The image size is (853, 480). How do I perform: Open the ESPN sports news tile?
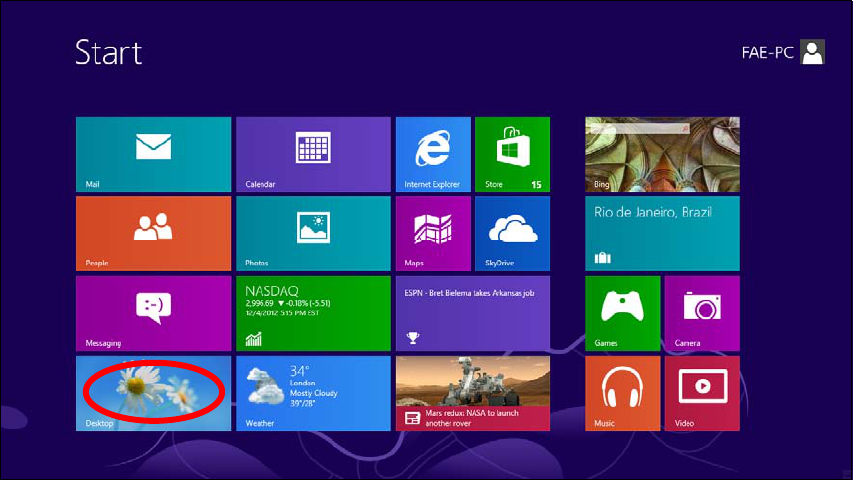pyautogui.click(x=473, y=313)
